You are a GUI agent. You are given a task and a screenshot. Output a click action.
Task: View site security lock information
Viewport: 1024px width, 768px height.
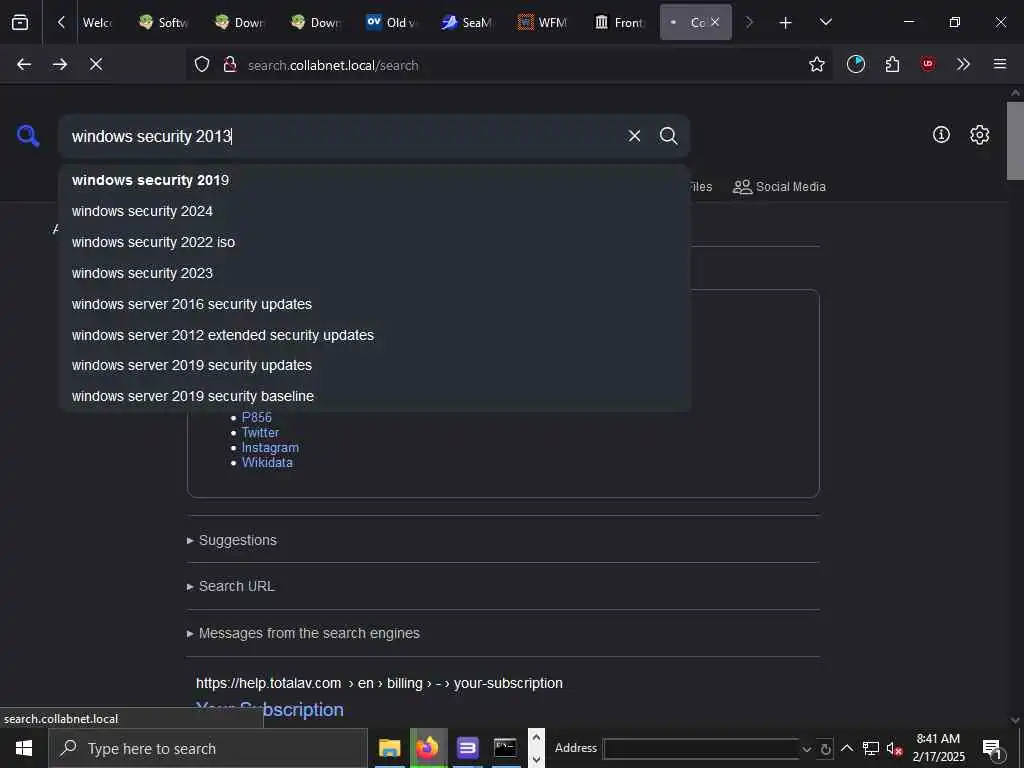pyautogui.click(x=230, y=65)
